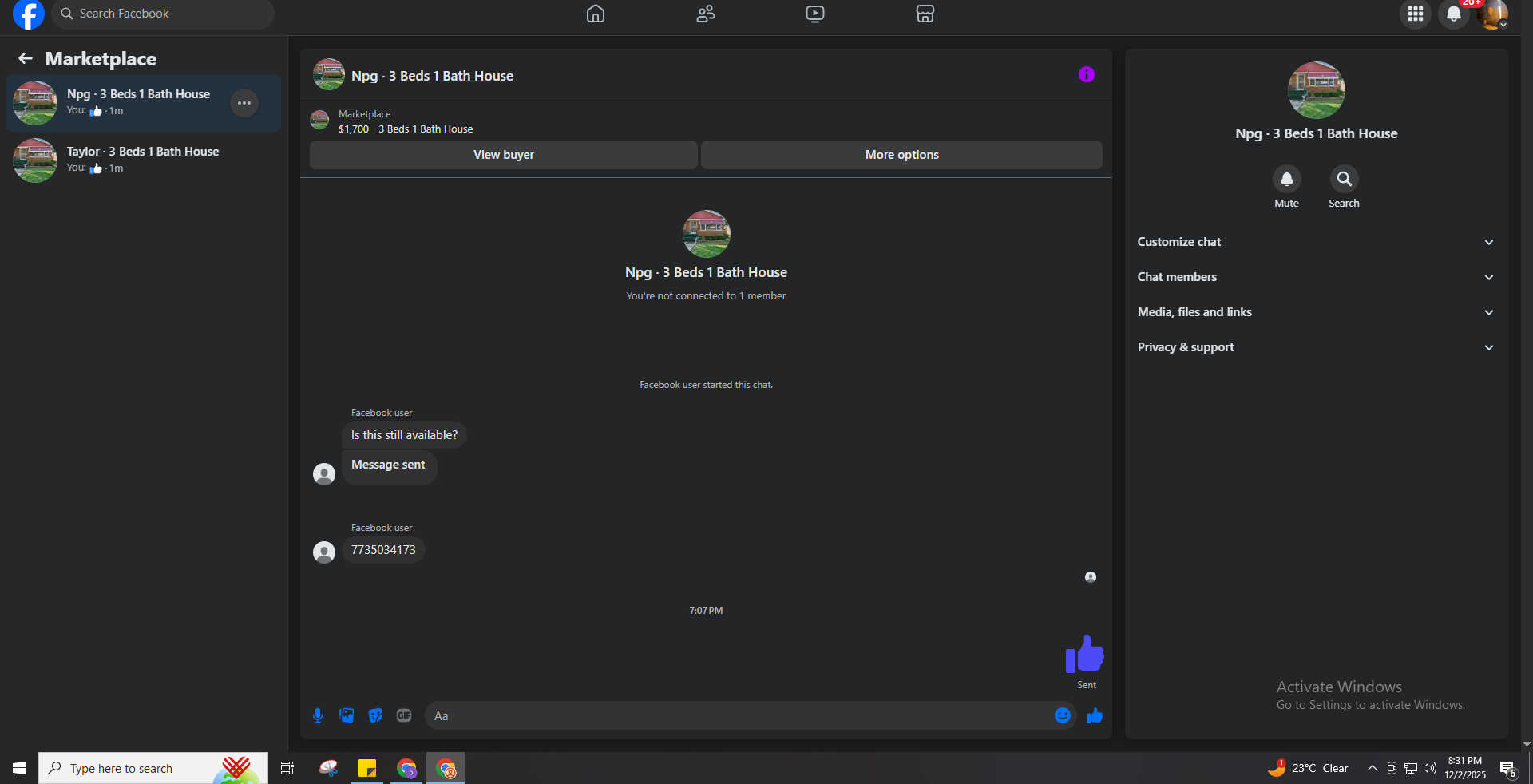This screenshot has height=784, width=1533.
Task: Open the three-dot options for Npg conversation
Action: point(244,103)
